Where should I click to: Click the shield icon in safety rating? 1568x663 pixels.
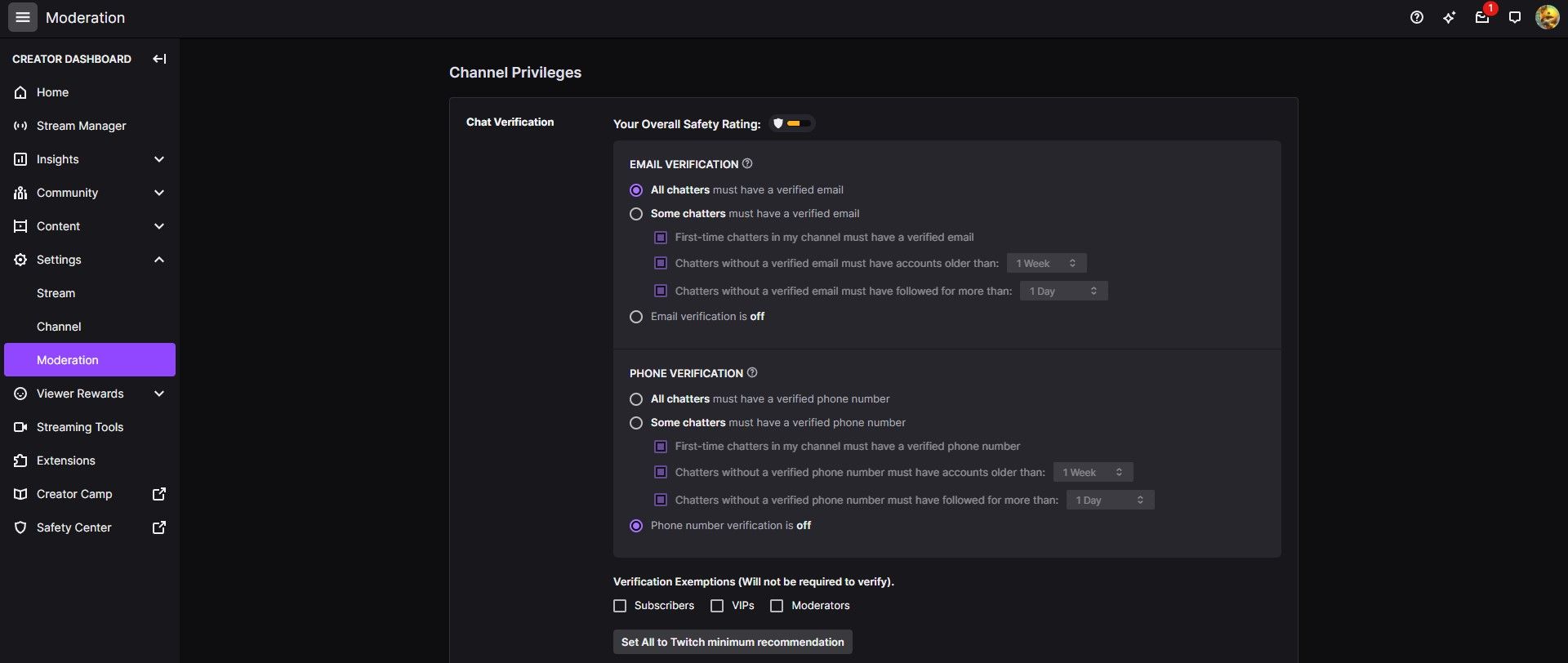778,123
